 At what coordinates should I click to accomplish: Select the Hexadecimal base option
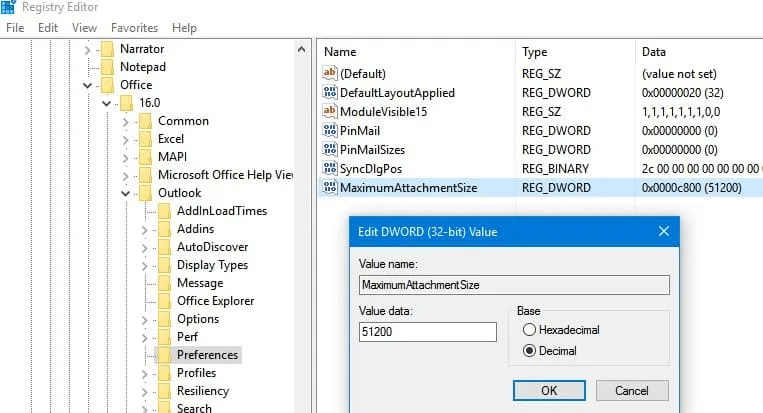[528, 329]
